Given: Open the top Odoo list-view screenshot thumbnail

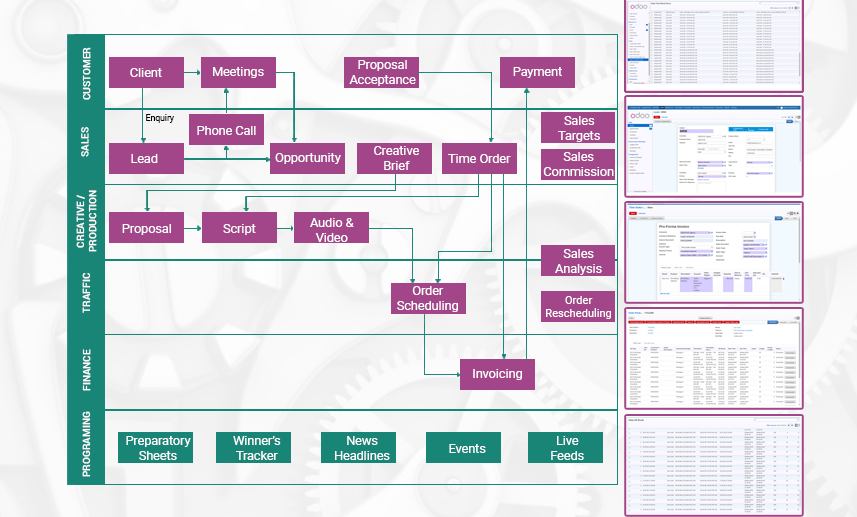Looking at the screenshot, I should [x=714, y=45].
